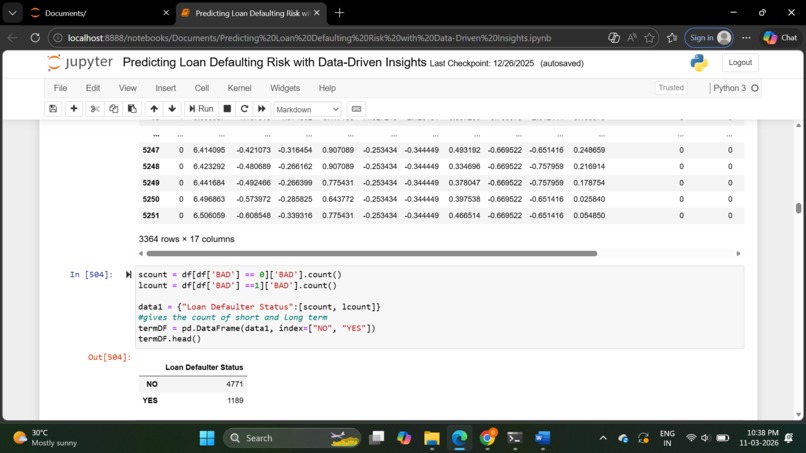Open the View menu
Screen dimensions: 806x453
[x=127, y=88]
